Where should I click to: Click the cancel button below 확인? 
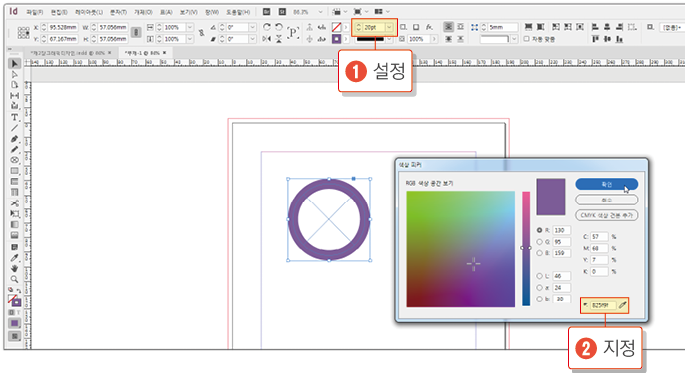[606, 200]
